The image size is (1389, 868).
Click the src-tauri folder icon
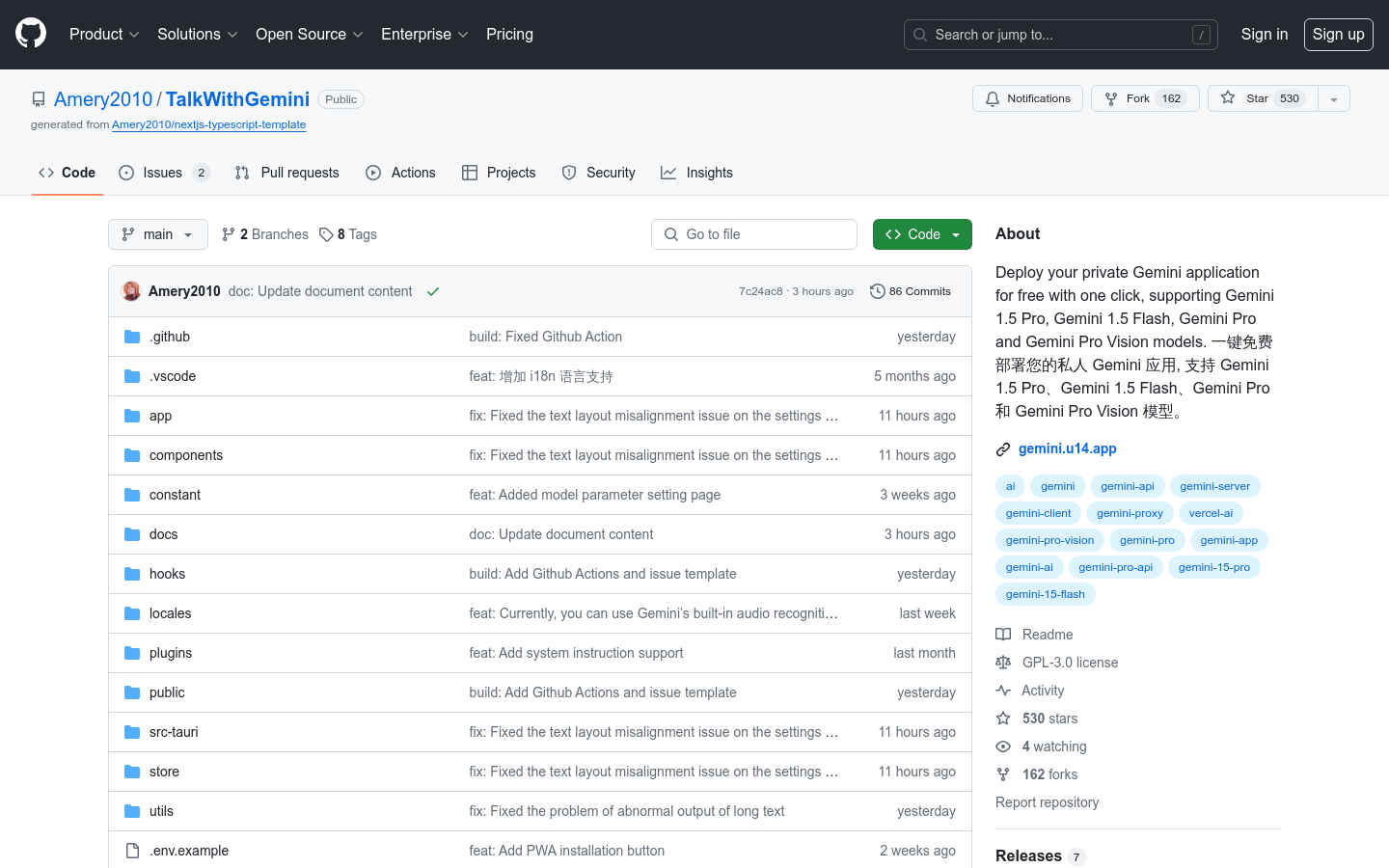click(x=132, y=732)
